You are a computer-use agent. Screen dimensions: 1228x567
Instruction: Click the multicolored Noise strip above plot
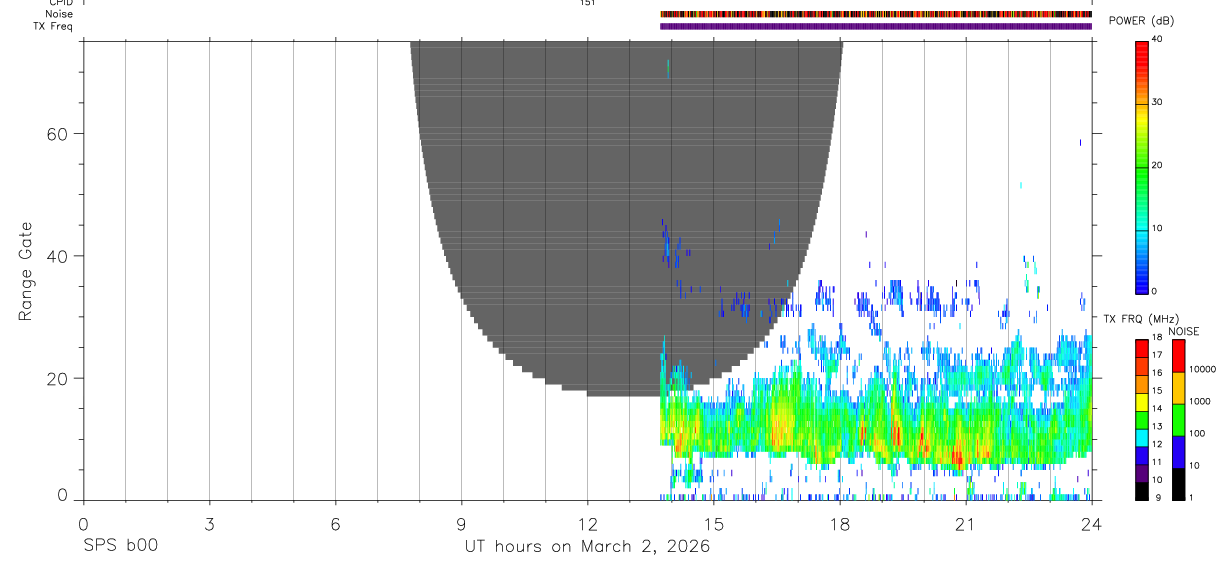(876, 15)
